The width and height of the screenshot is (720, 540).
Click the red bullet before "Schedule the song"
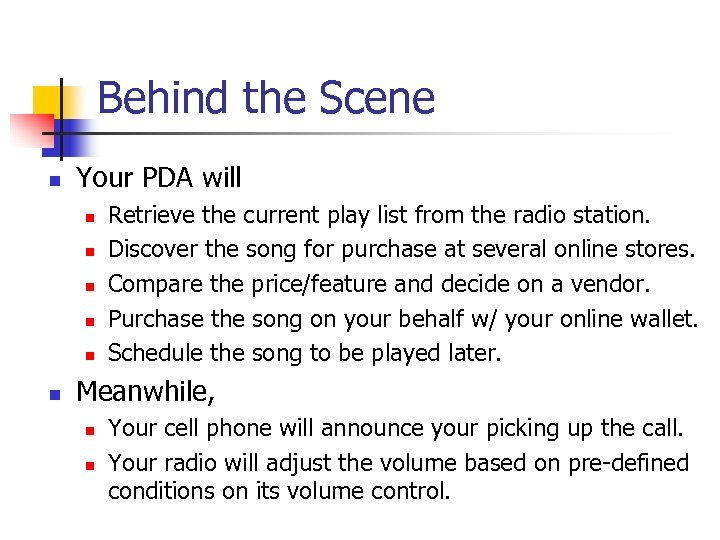tap(88, 355)
